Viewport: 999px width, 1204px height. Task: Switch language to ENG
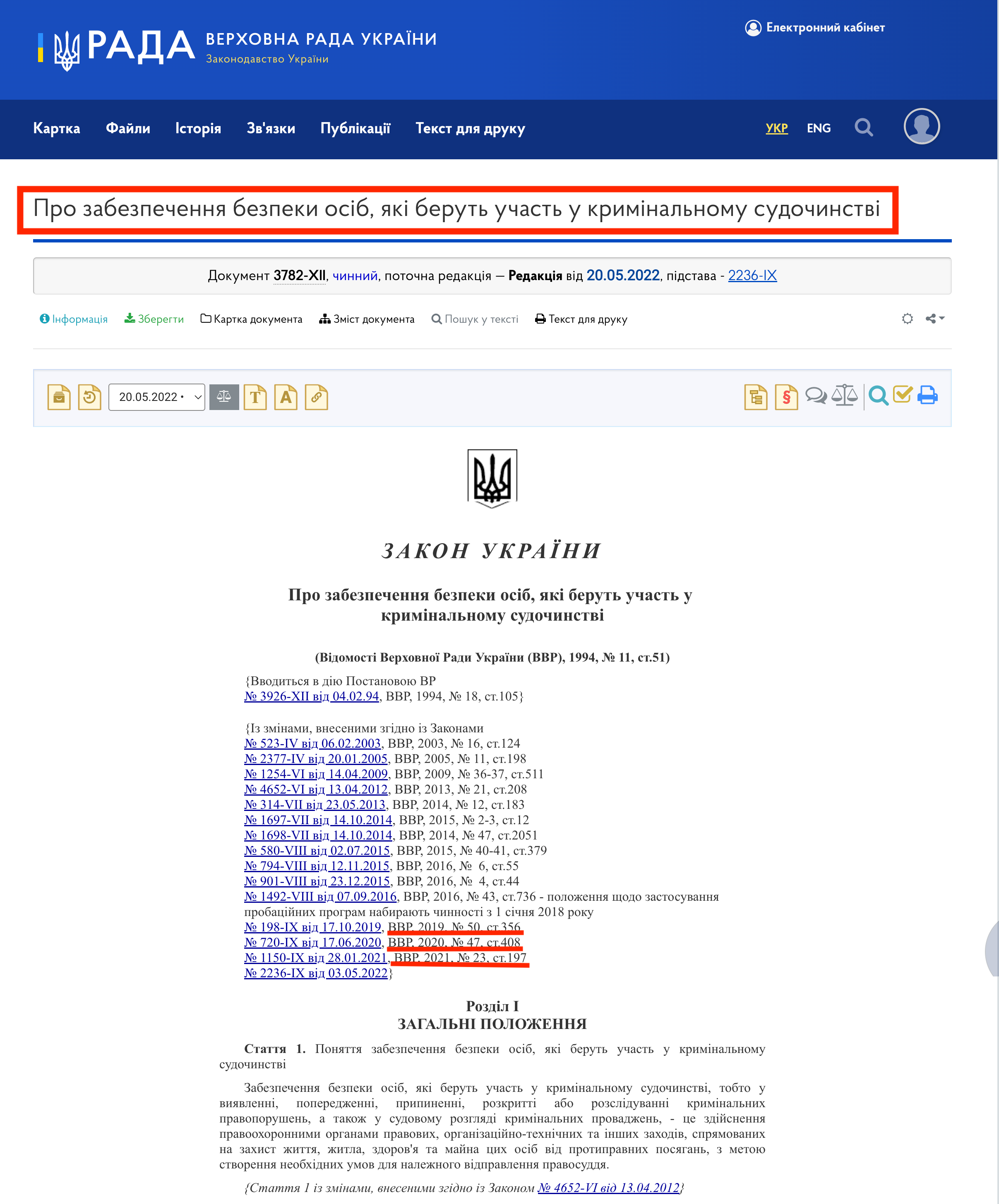point(818,128)
